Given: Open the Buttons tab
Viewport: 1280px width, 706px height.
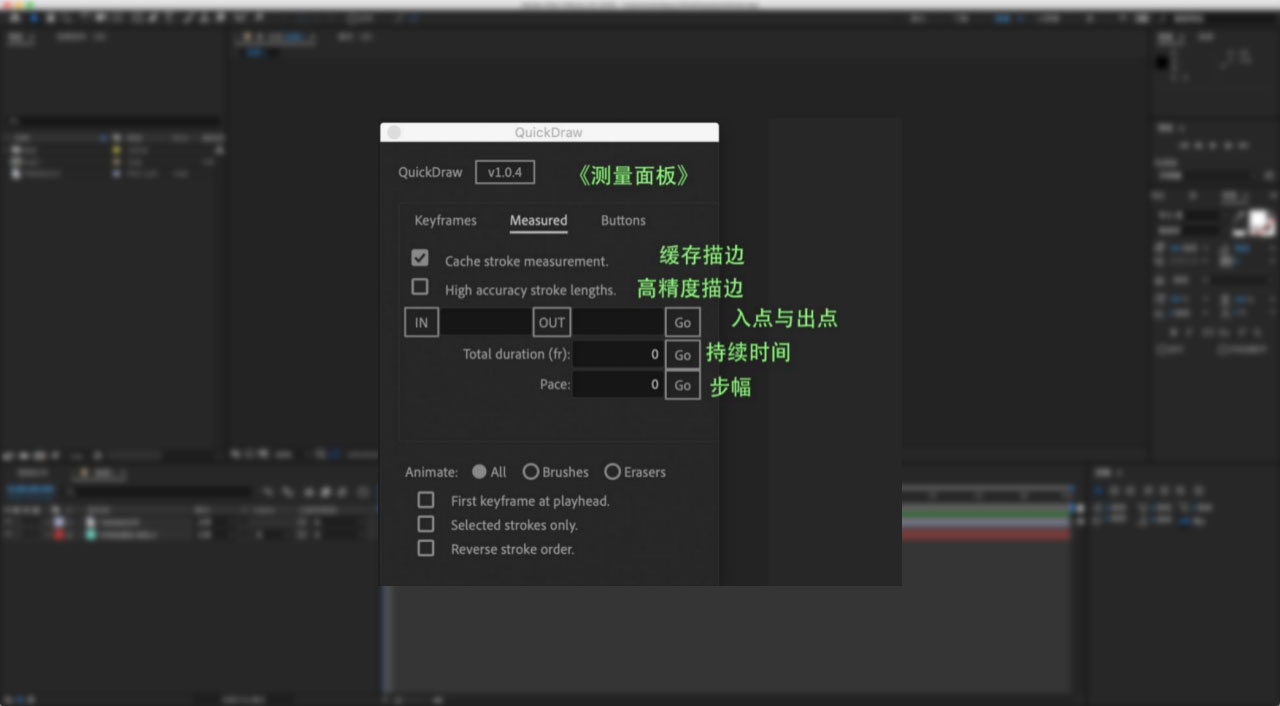Looking at the screenshot, I should [623, 220].
